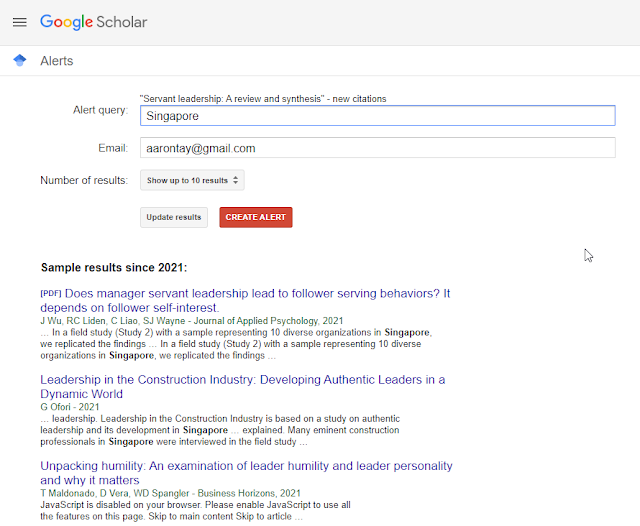The height and width of the screenshot is (526, 640).
Task: Click author line J Wu, RC Liden
Action: [191, 321]
